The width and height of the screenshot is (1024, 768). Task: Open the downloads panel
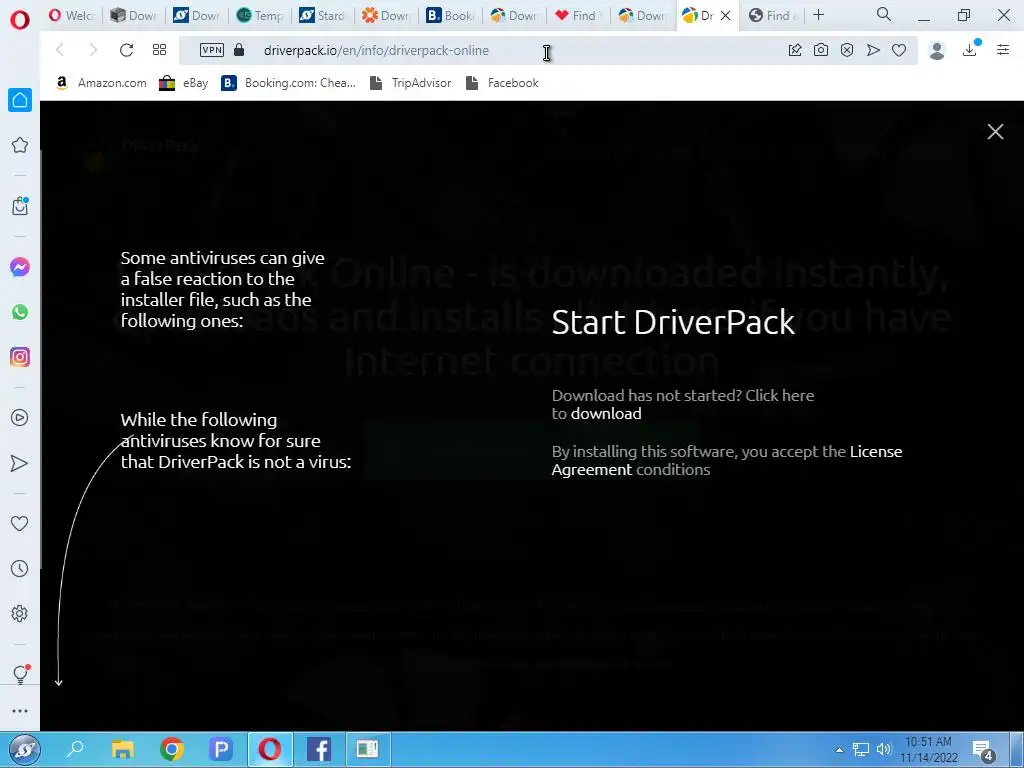click(970, 49)
